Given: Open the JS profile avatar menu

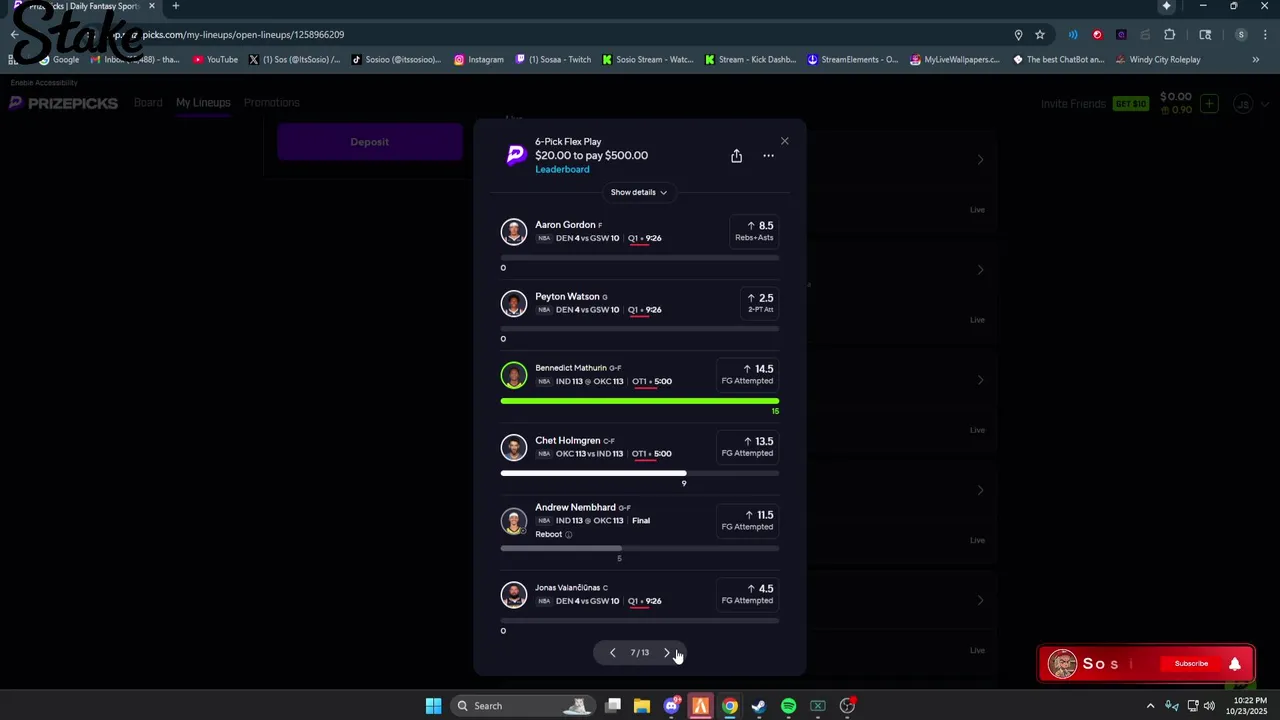Looking at the screenshot, I should coord(1243,104).
